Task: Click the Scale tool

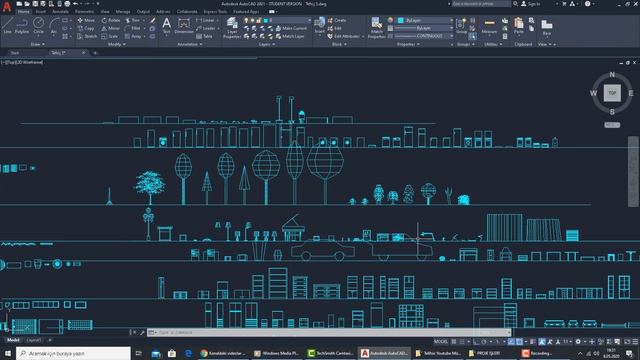Action: click(110, 36)
